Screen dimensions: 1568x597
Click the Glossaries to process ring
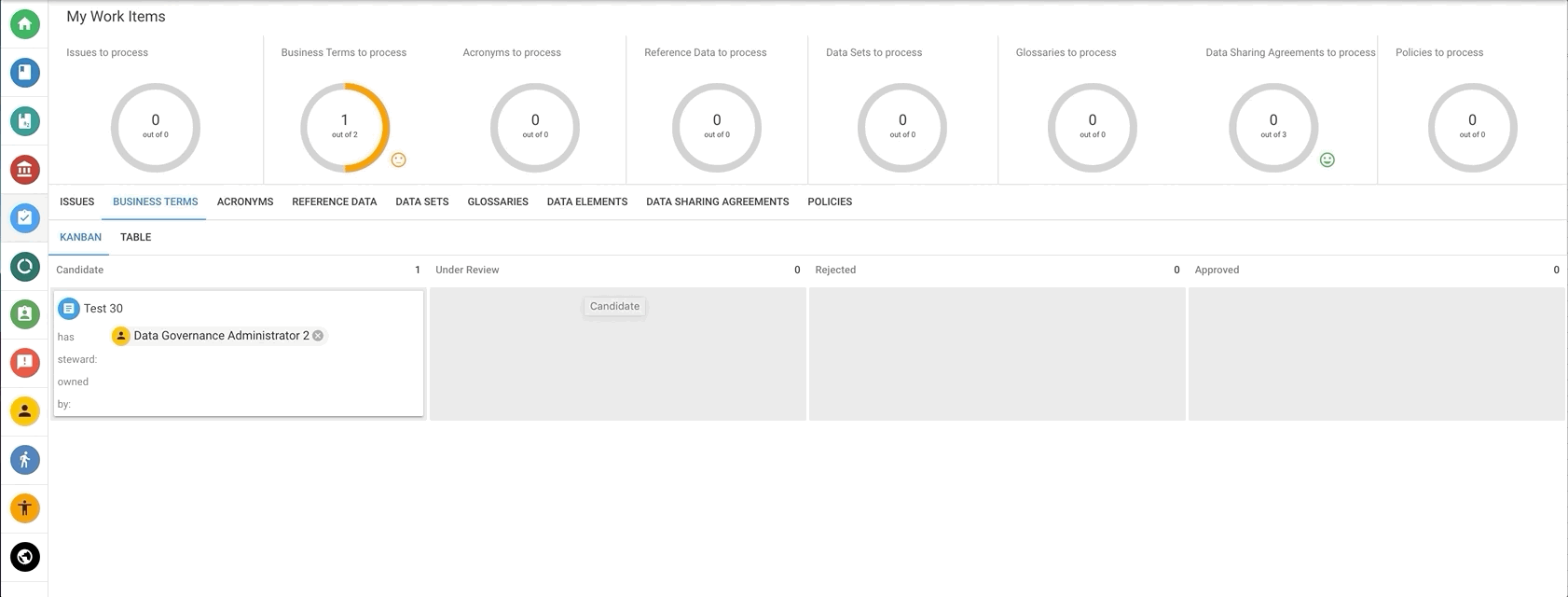pyautogui.click(x=1093, y=128)
